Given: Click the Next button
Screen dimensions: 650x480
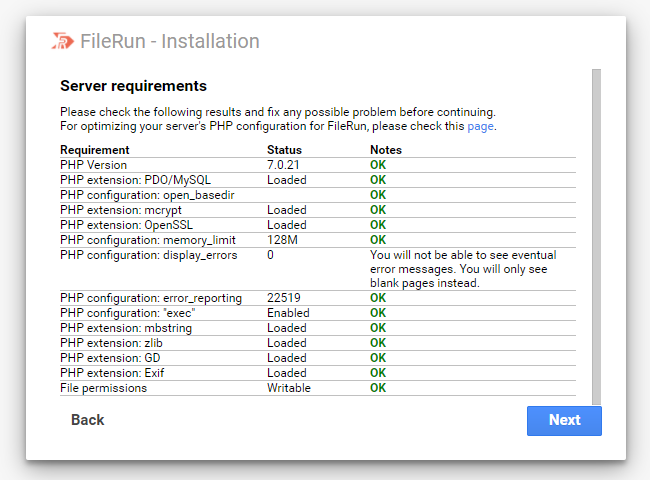Looking at the screenshot, I should (564, 420).
